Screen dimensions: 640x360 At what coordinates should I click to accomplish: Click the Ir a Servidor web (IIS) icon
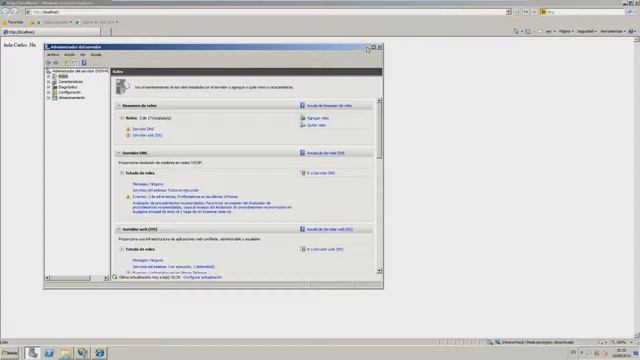pos(303,249)
